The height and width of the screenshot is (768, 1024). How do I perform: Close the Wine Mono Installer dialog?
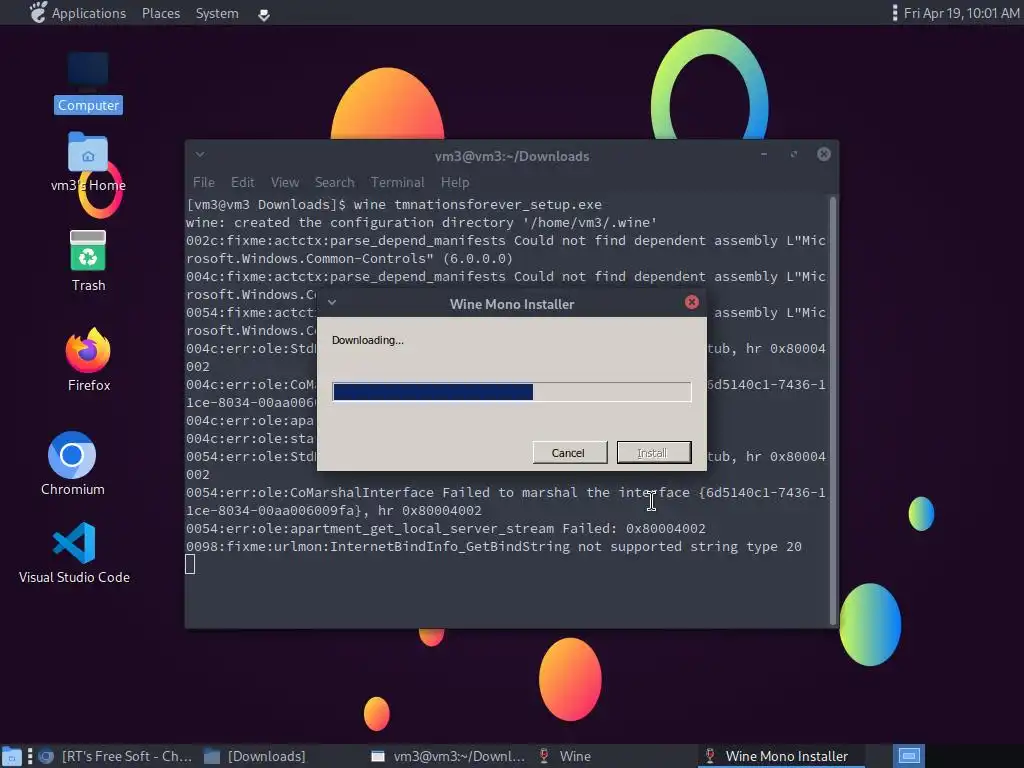click(692, 302)
